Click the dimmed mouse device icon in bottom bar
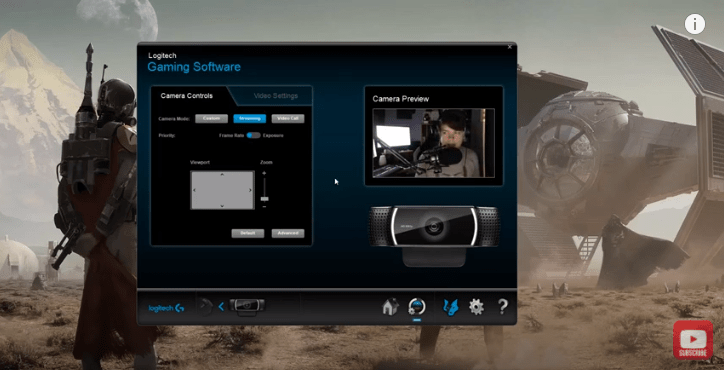The height and width of the screenshot is (370, 724). tap(206, 306)
